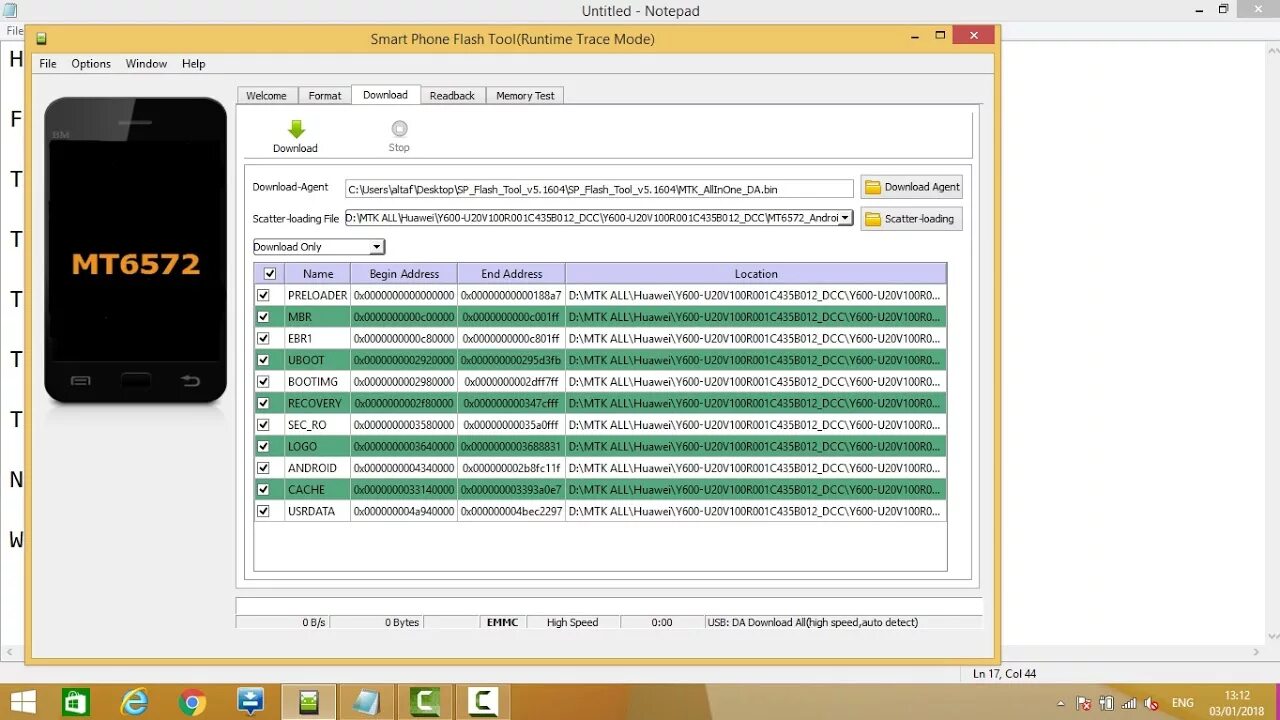Open Windows Start button

point(23,702)
